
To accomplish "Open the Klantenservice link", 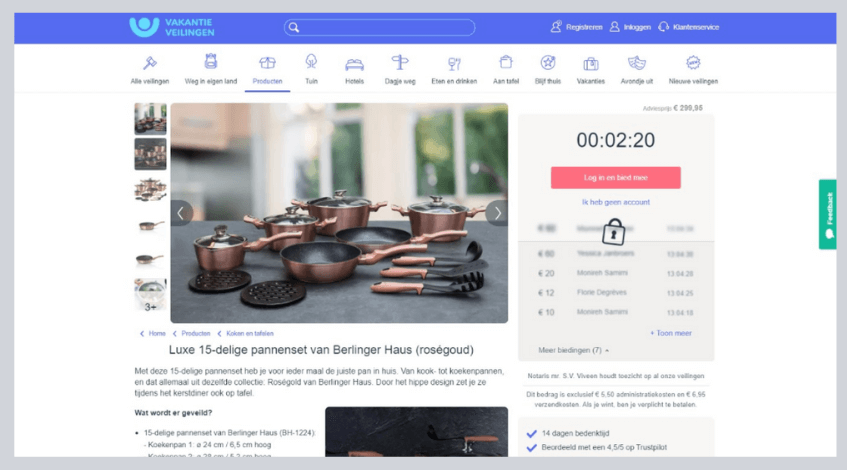I will pyautogui.click(x=689, y=27).
